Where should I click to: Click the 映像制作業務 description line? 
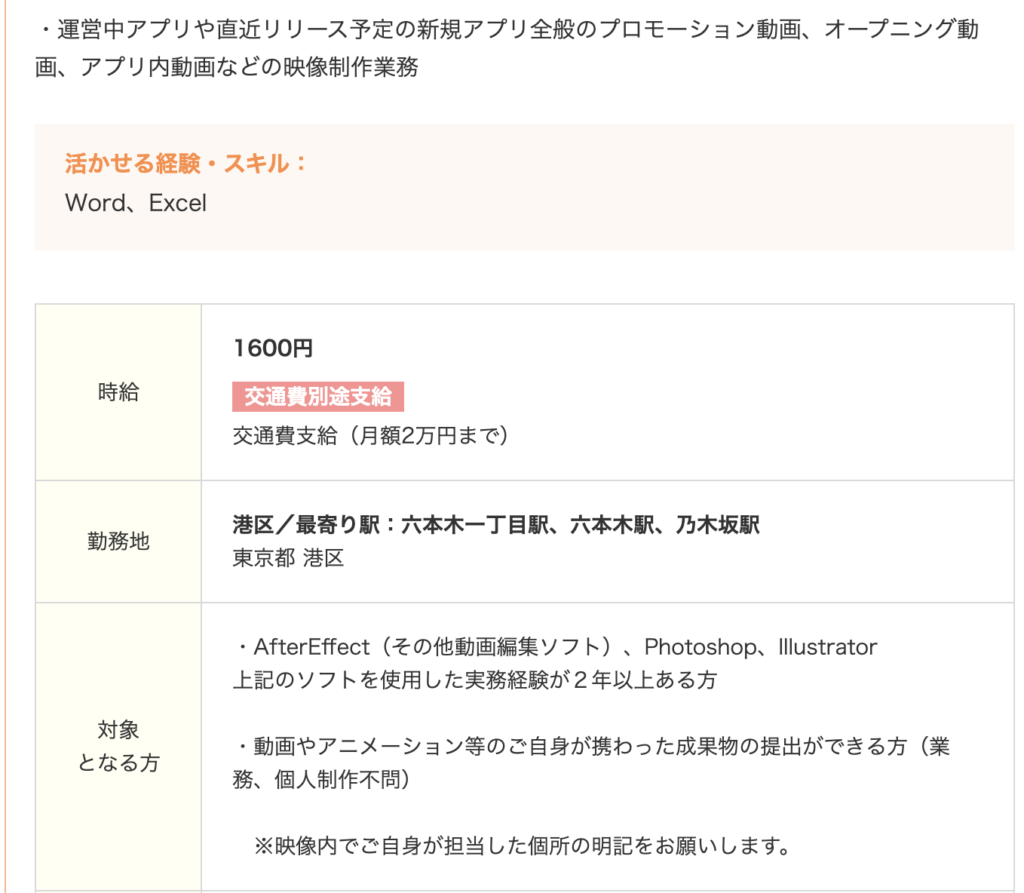pyautogui.click(x=227, y=67)
